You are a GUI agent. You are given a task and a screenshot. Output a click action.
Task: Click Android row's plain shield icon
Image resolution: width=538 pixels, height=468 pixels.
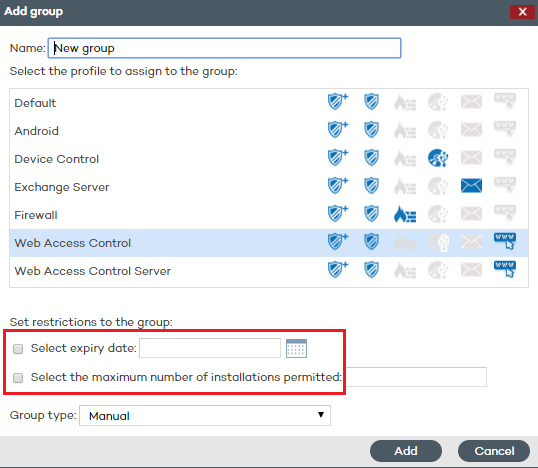[x=371, y=130]
